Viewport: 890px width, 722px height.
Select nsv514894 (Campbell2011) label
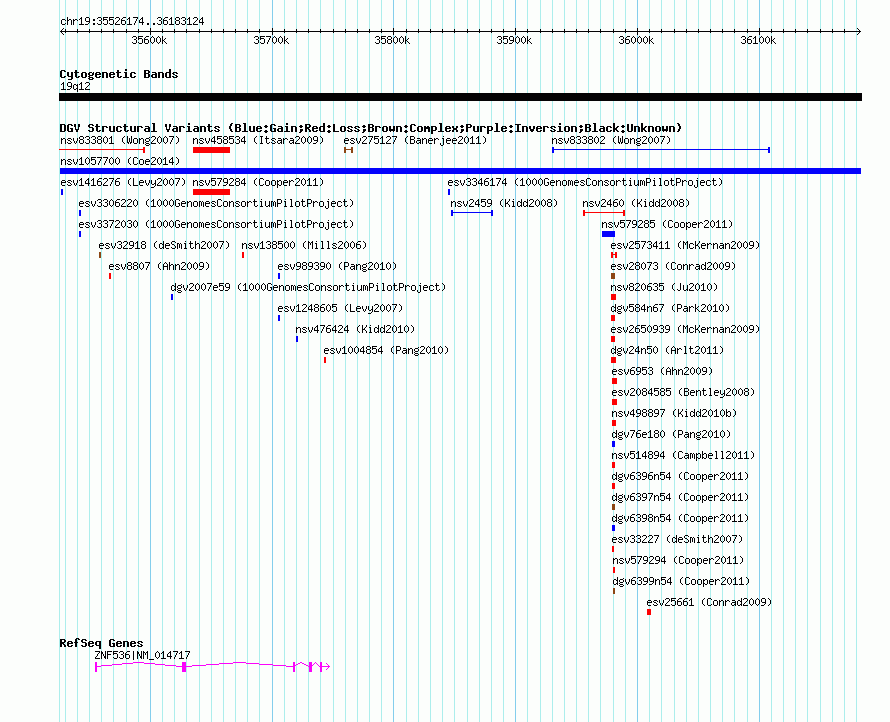tap(683, 455)
